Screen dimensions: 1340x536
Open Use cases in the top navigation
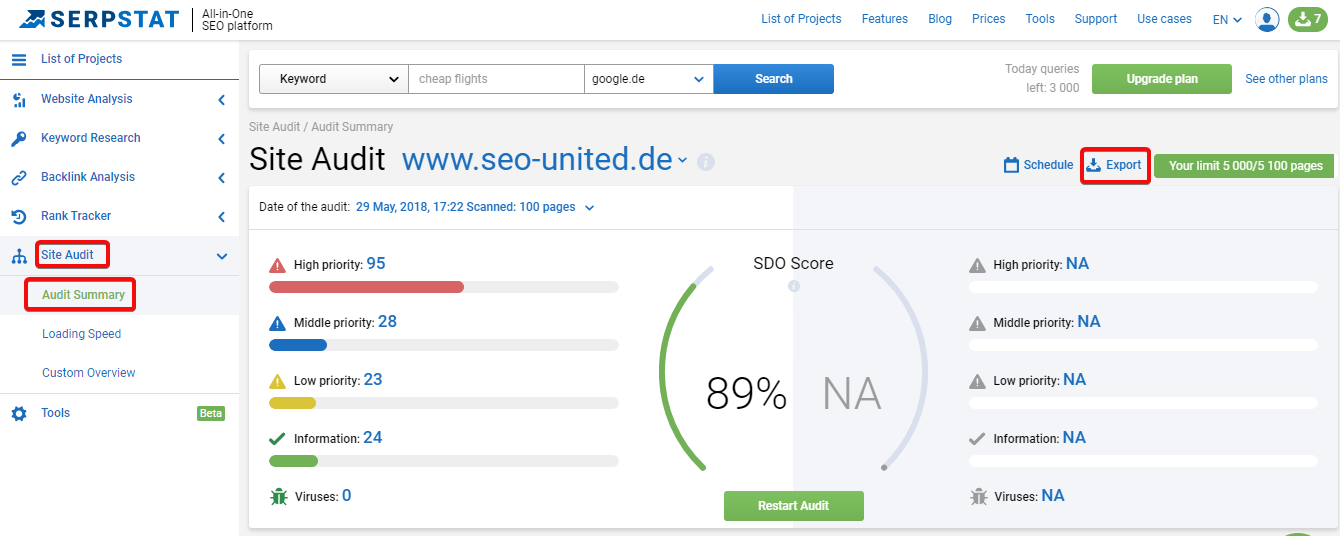[1164, 19]
